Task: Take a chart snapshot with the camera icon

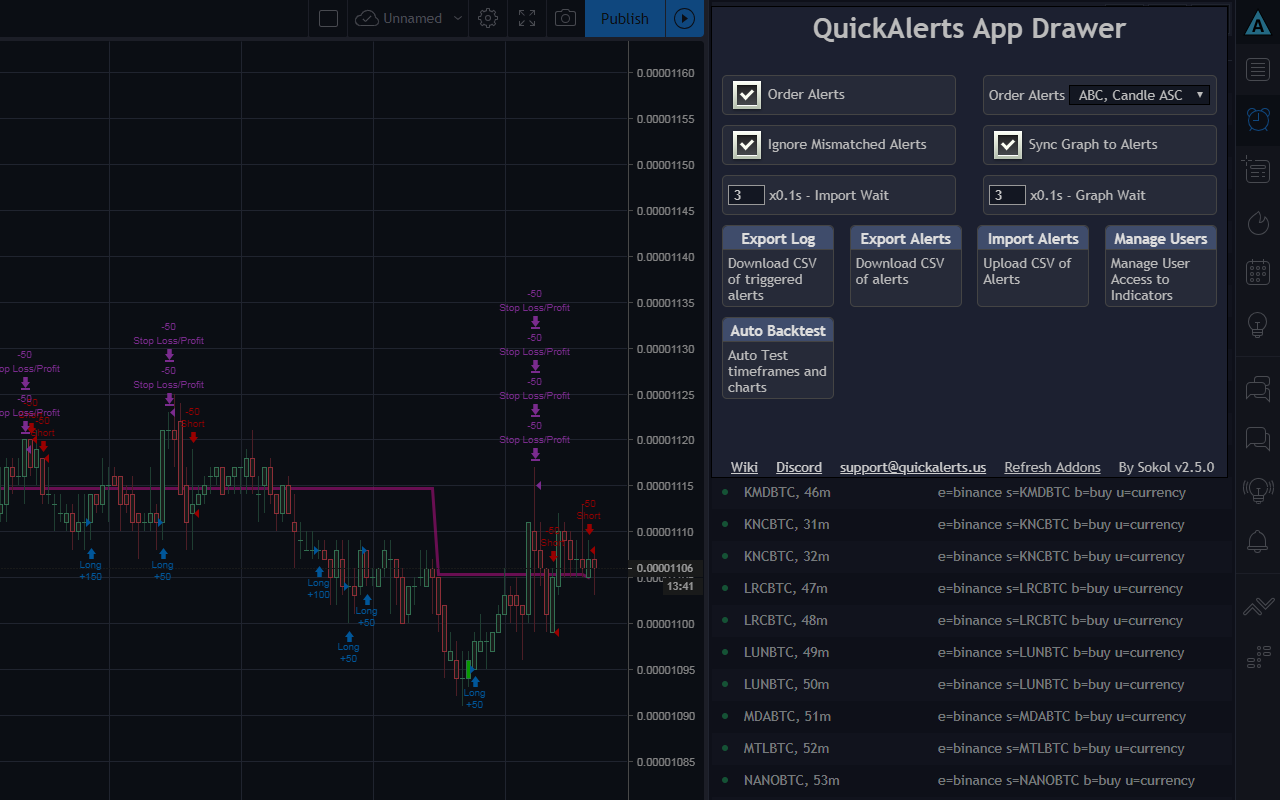Action: coord(564,18)
